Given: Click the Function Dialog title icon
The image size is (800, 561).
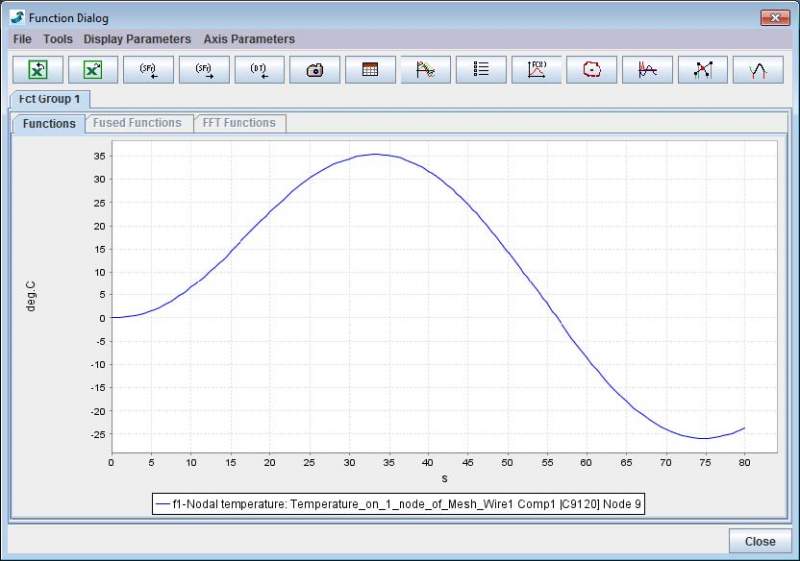Looking at the screenshot, I should pyautogui.click(x=17, y=18).
